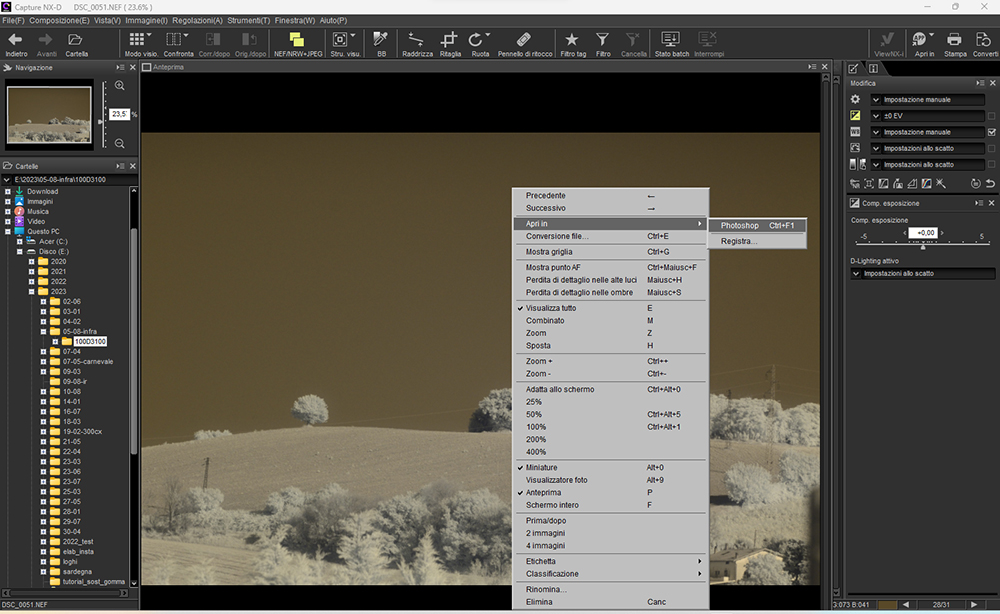Click the zoom-in magnifier in Navigazione panel
The image size is (1000, 614).
(120, 86)
